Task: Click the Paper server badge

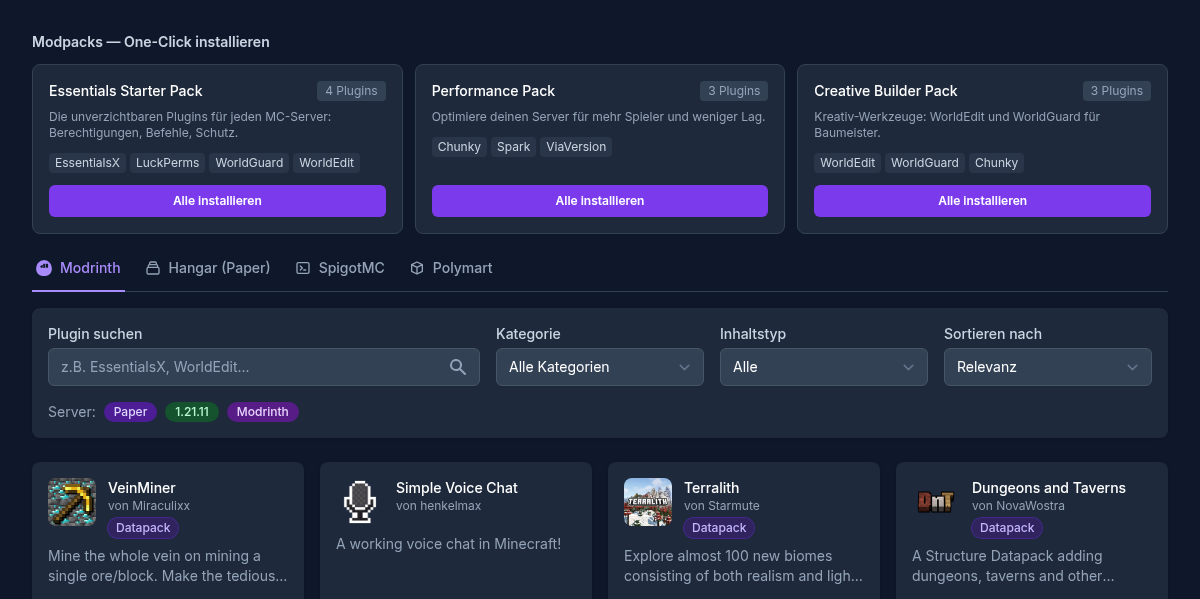Action: (130, 412)
